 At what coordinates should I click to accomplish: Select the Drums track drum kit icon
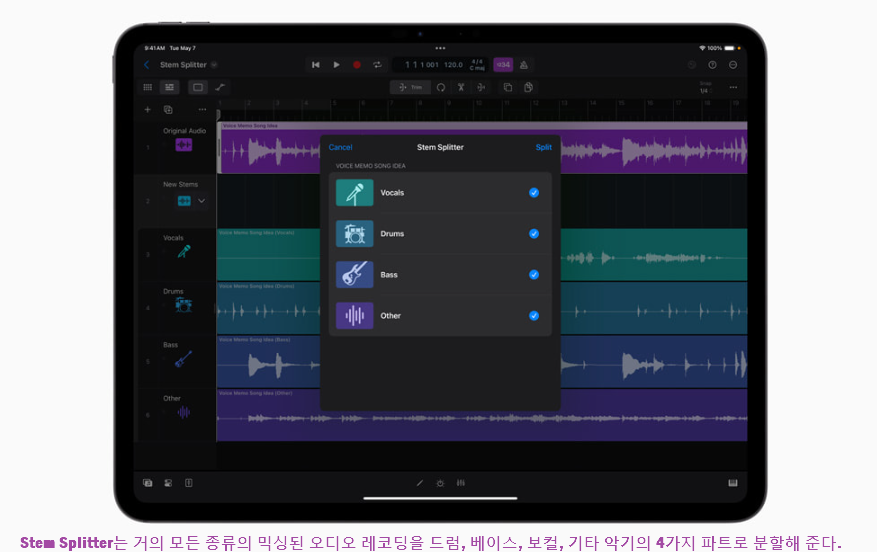coord(183,305)
